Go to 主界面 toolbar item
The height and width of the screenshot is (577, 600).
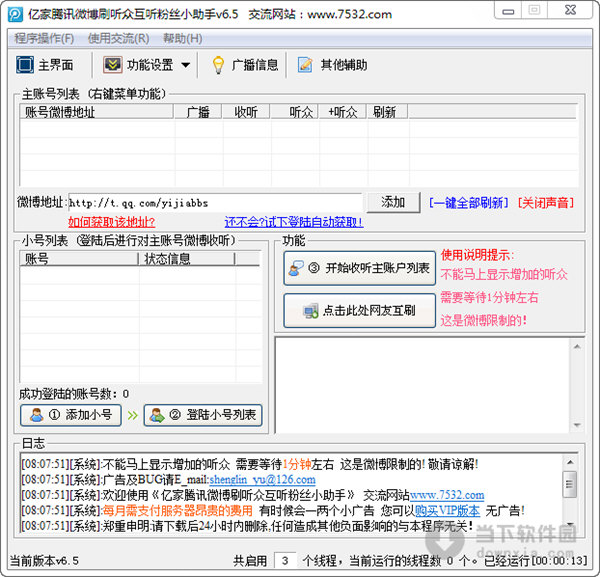(45, 65)
